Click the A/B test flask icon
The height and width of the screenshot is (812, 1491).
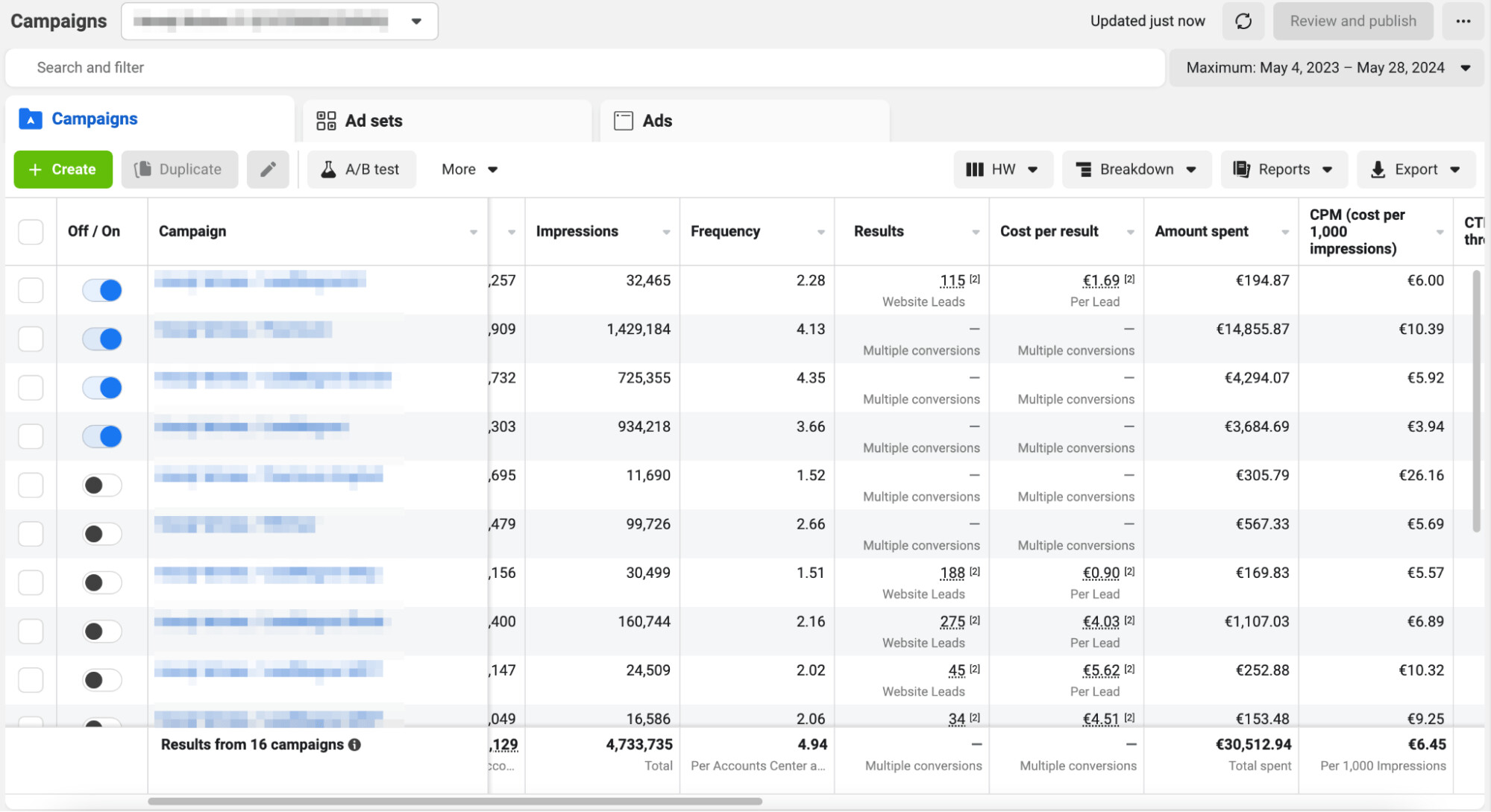click(x=328, y=169)
